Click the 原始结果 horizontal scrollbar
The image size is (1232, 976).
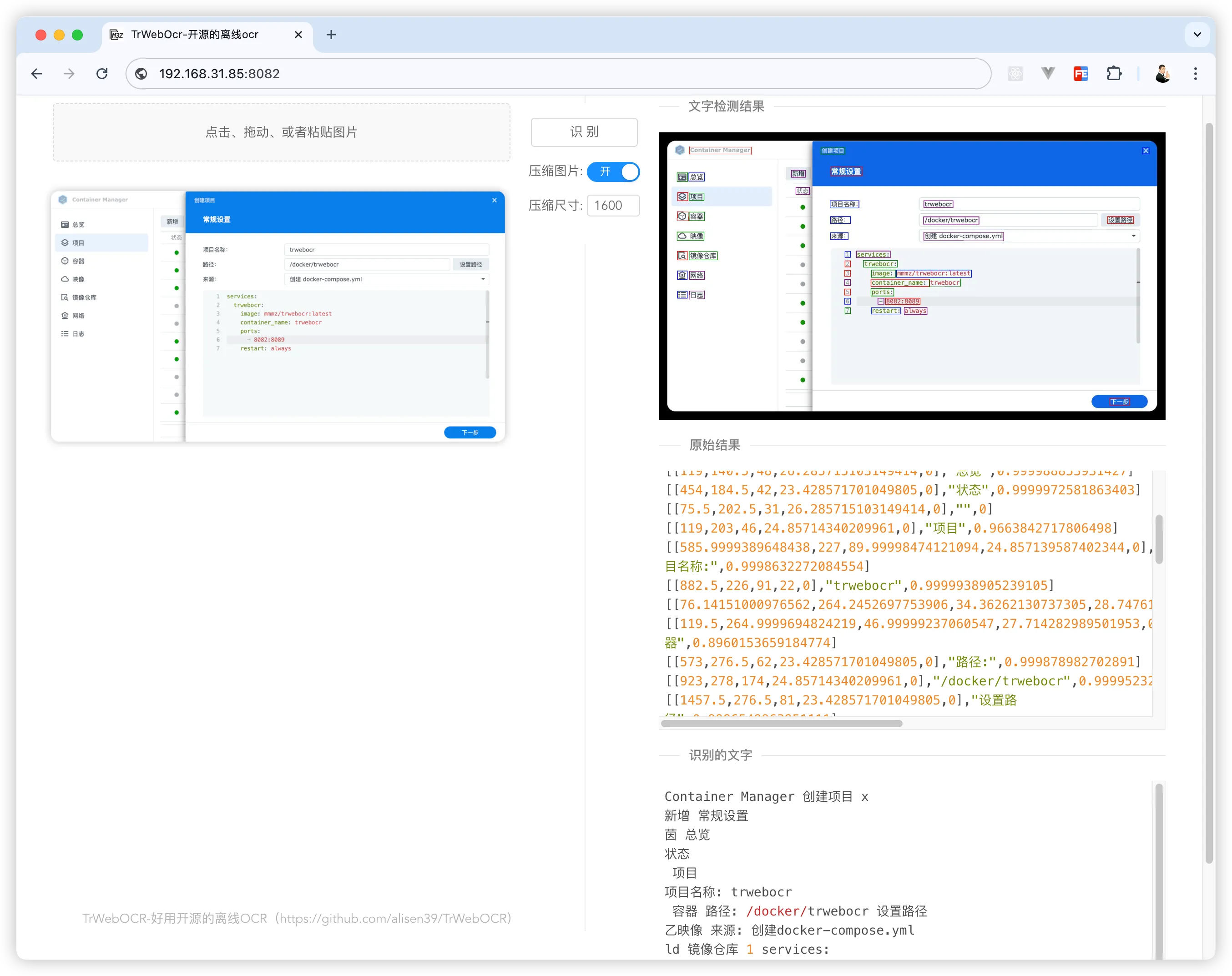pyautogui.click(x=781, y=724)
